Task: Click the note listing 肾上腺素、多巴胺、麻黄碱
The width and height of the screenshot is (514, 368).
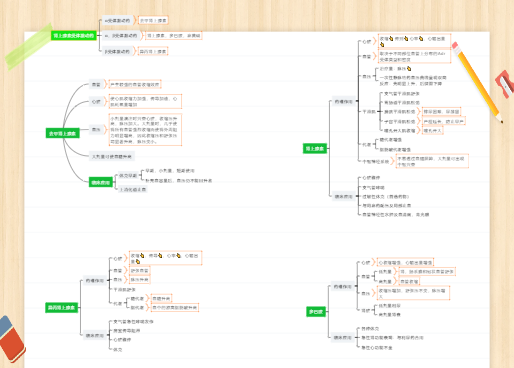Action: (174, 35)
